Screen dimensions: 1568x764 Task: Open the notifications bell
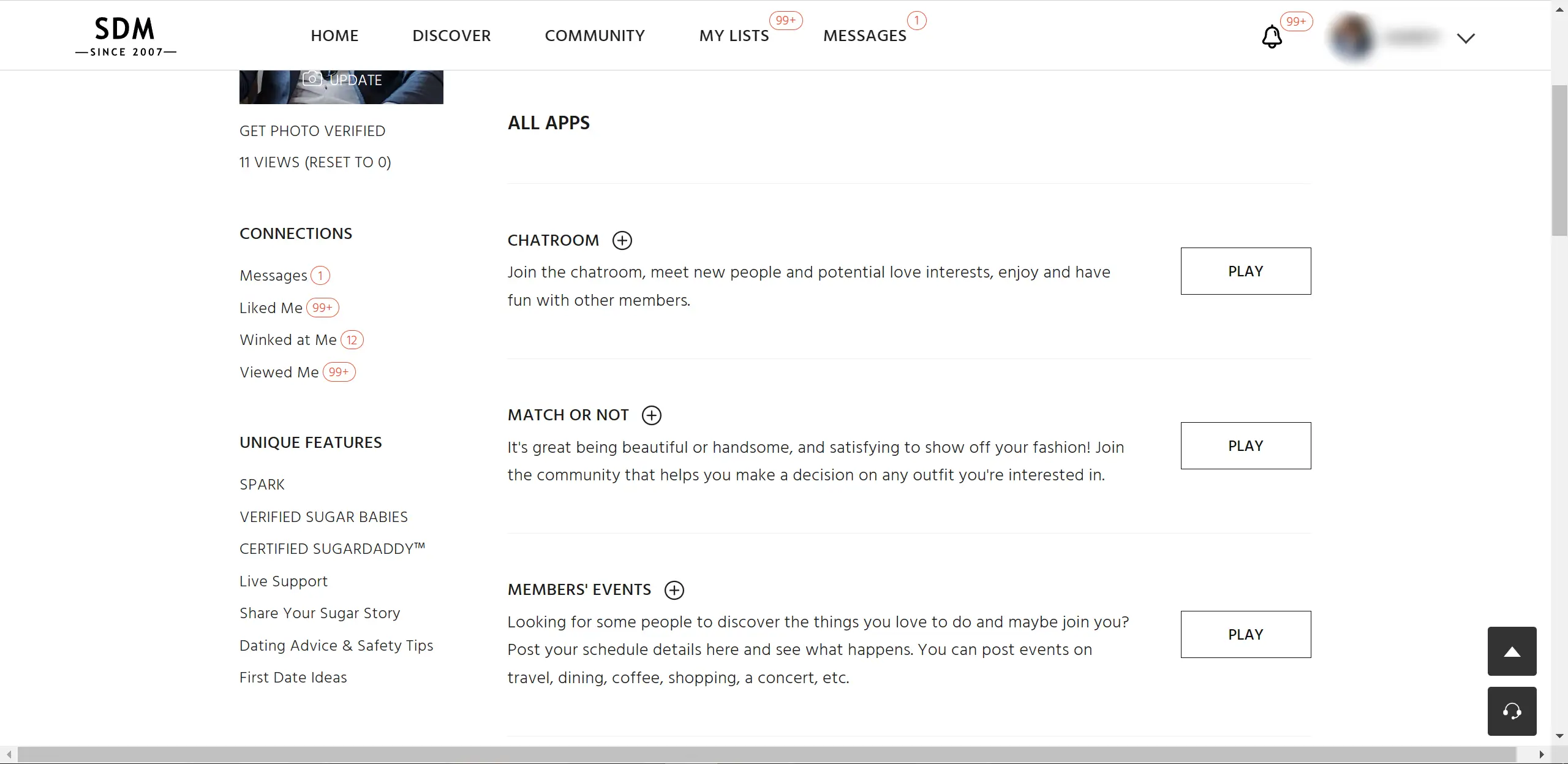(1272, 37)
